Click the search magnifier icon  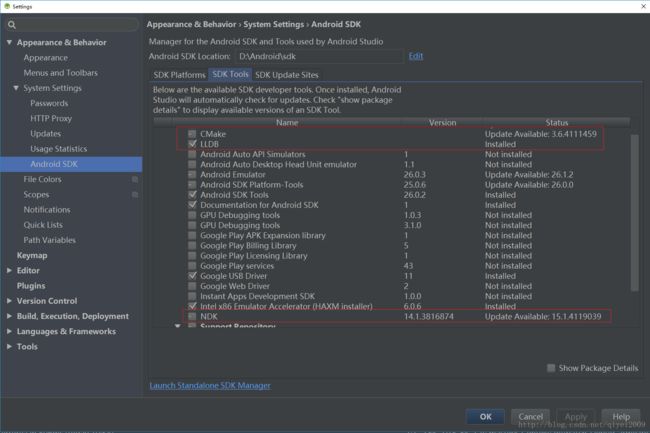coord(12,25)
